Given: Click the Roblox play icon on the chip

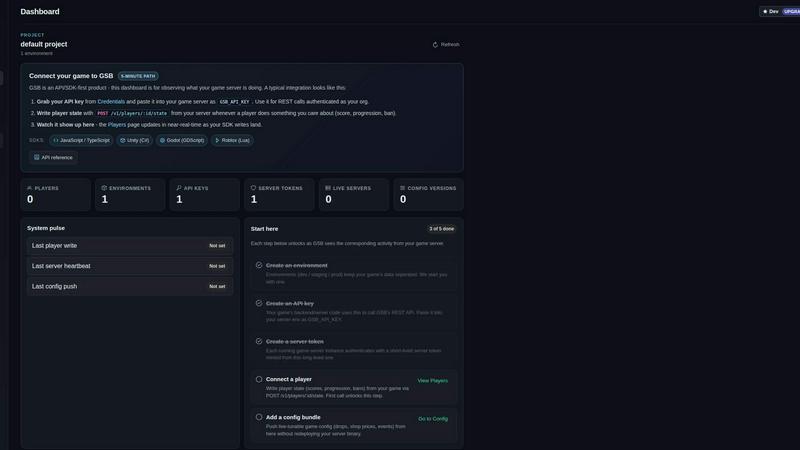Looking at the screenshot, I should tap(217, 140).
